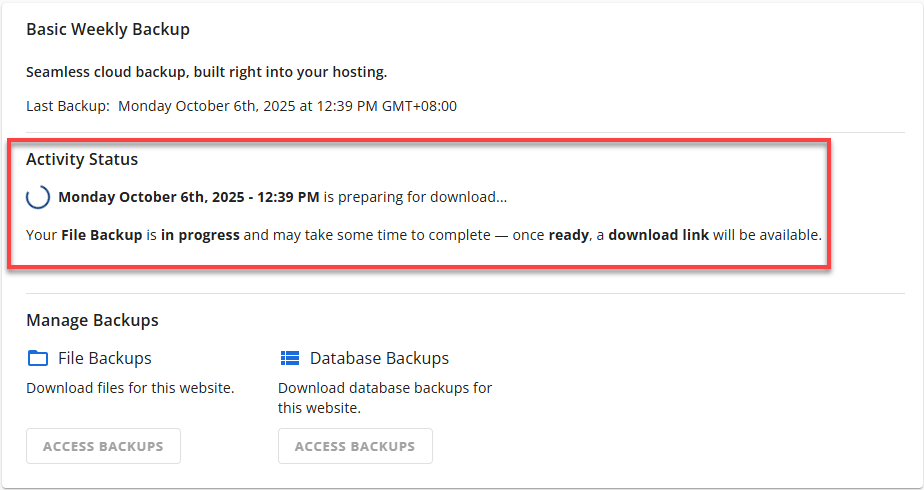Click the loading spinner icon in Activity Status

[x=38, y=197]
